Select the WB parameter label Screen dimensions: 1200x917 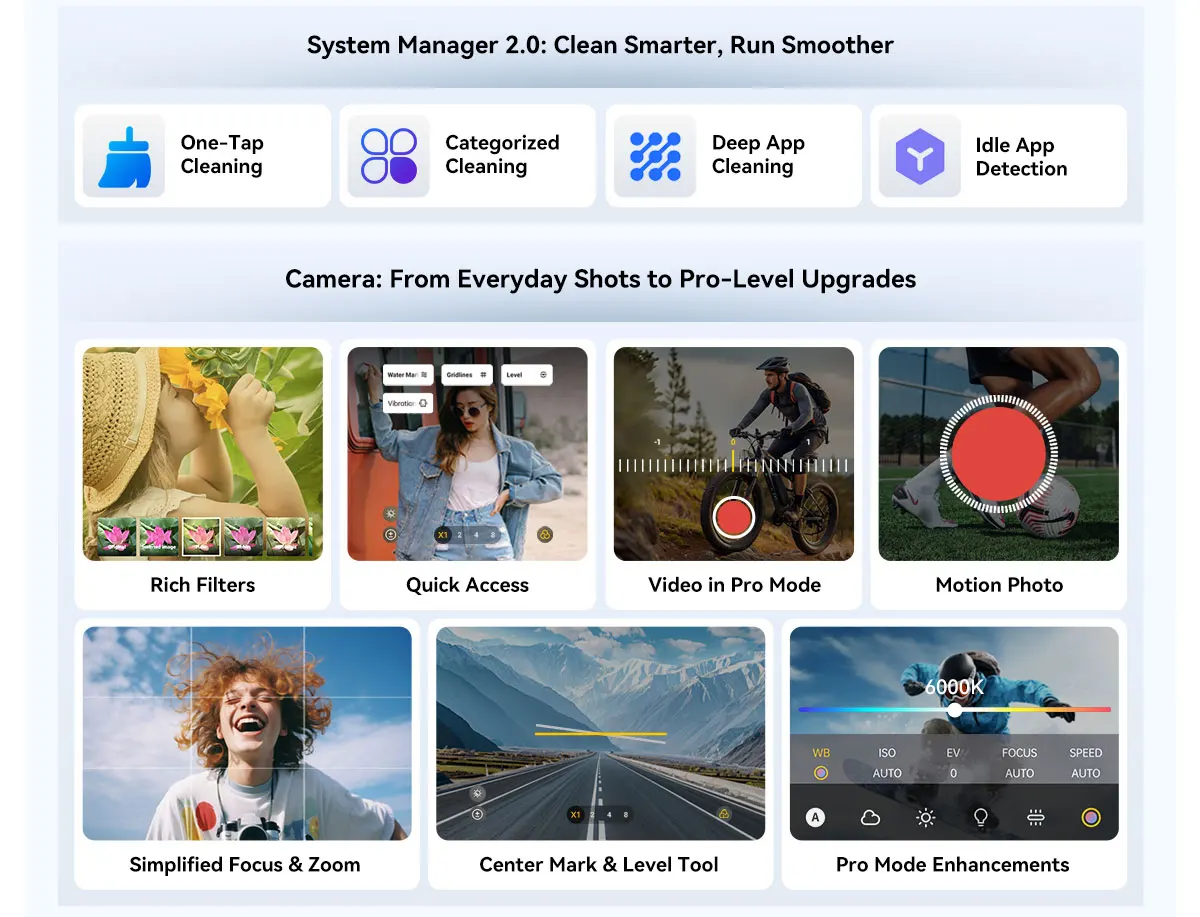(x=821, y=753)
